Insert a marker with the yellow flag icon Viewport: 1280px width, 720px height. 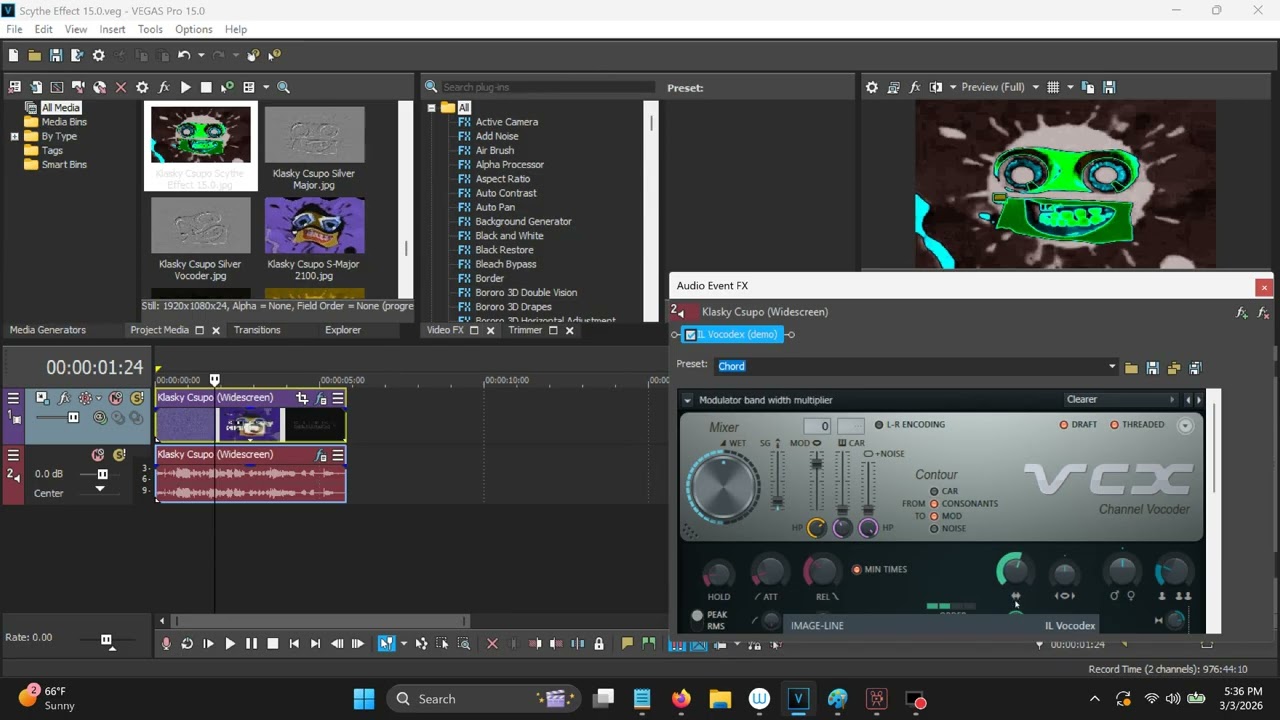pyautogui.click(x=627, y=644)
